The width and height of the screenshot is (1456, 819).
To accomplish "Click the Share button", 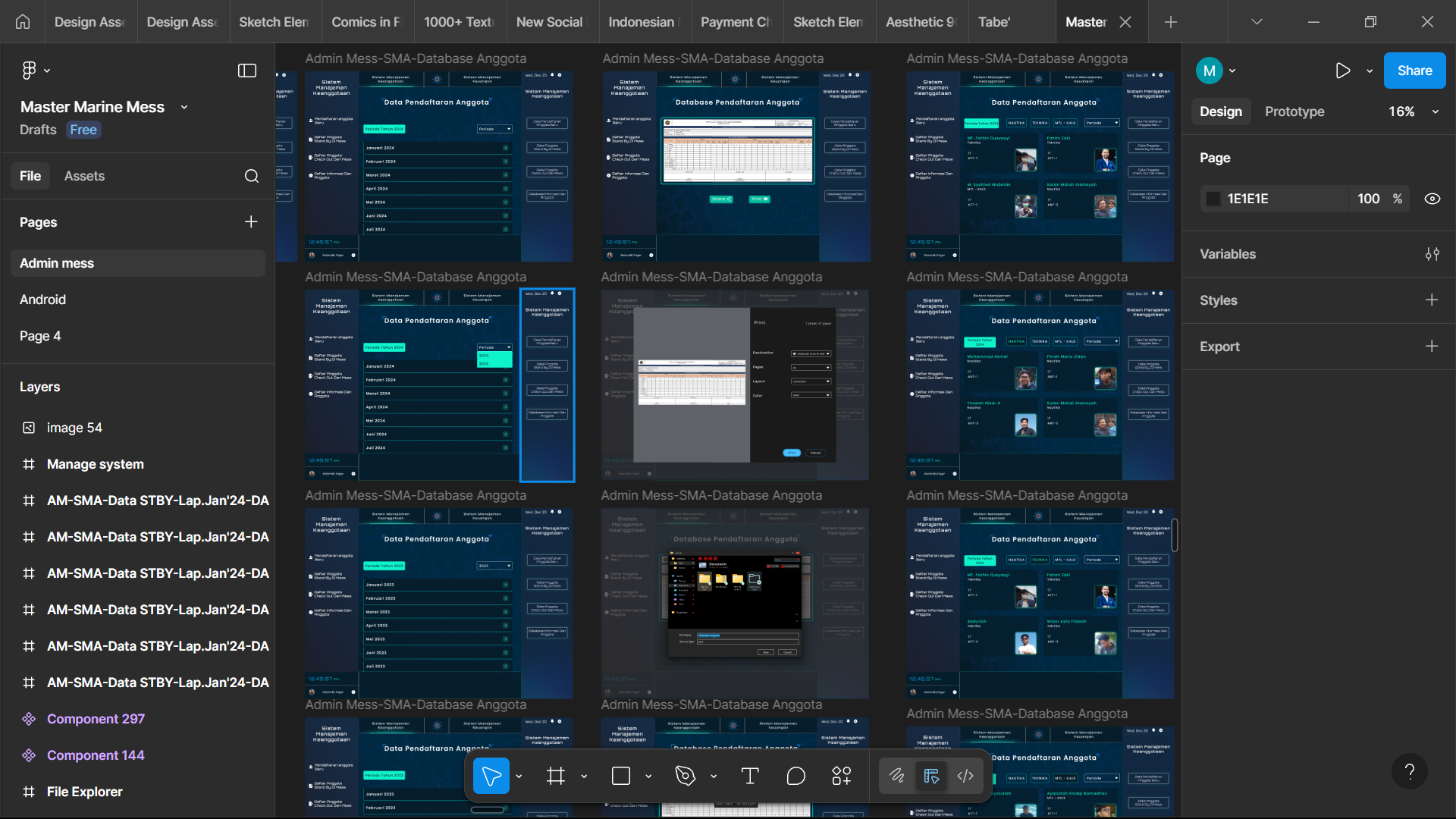I will click(x=1414, y=71).
